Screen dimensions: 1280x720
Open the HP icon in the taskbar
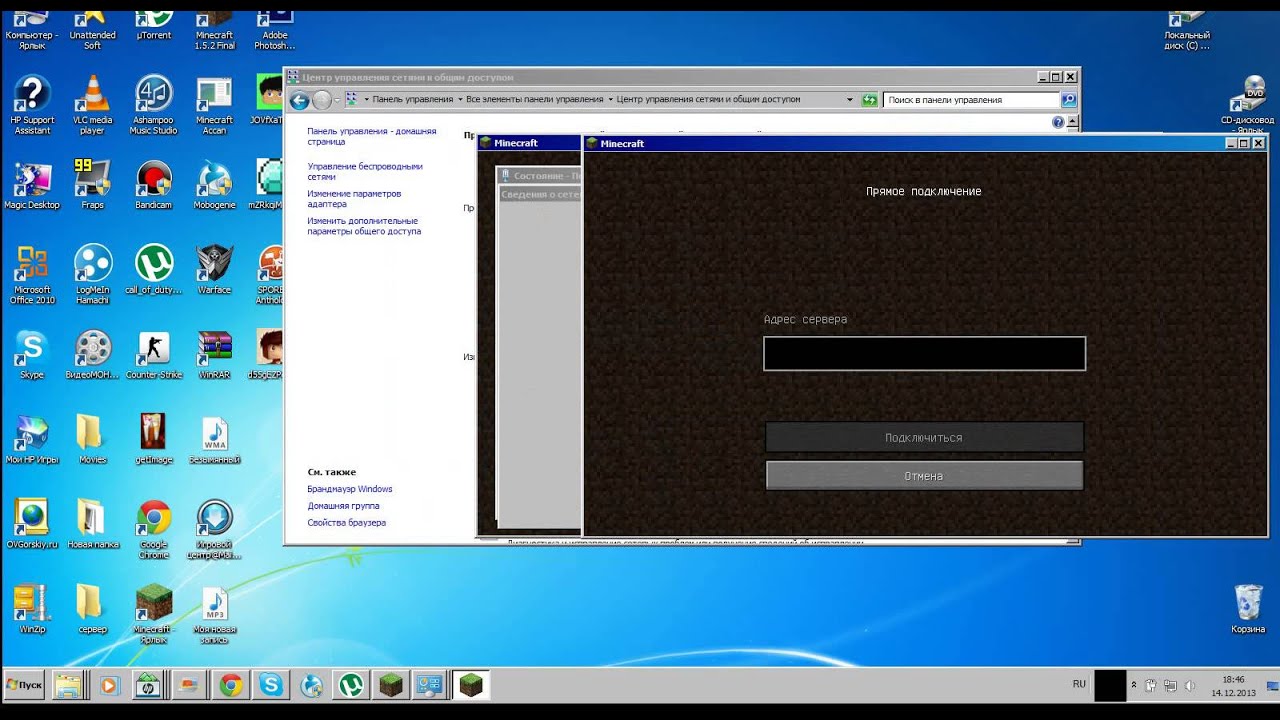coord(149,685)
